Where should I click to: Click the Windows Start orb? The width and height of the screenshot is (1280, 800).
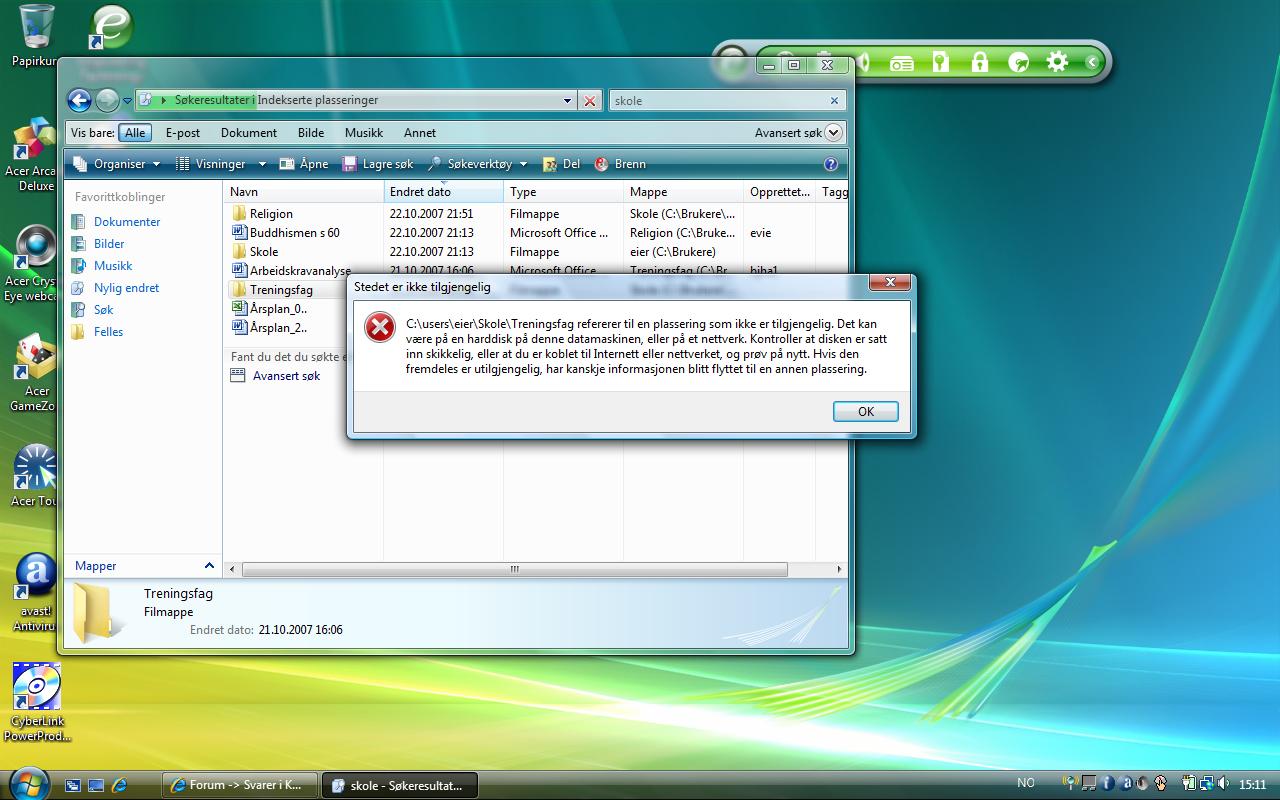click(x=27, y=782)
